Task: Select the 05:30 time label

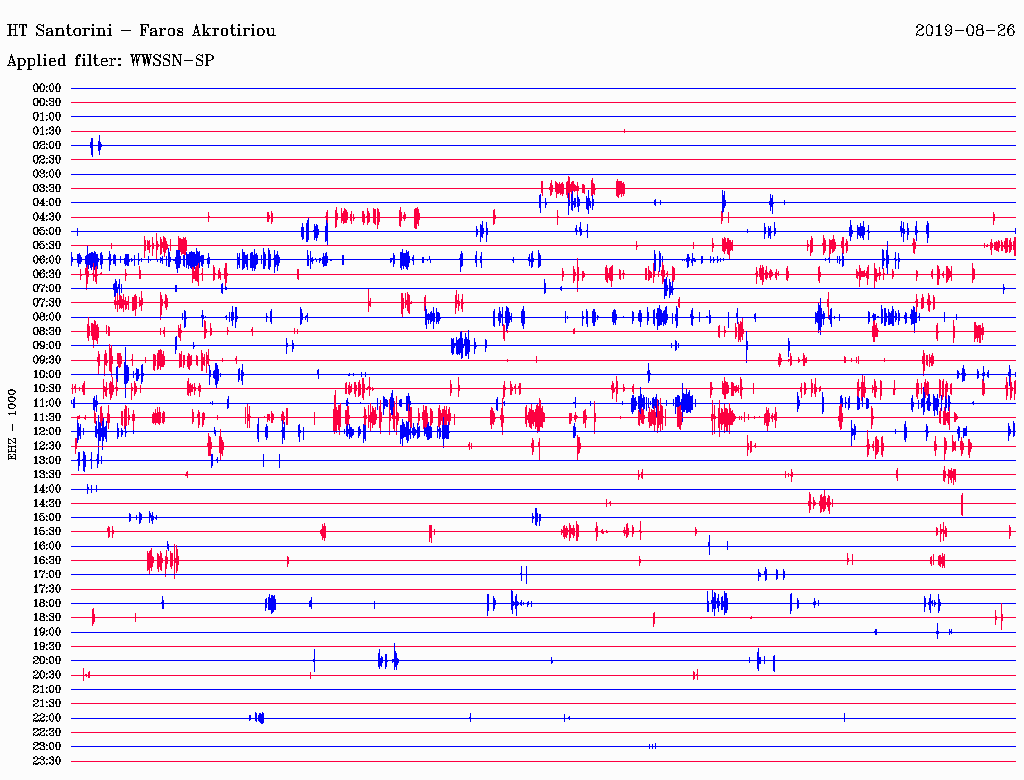Action: click(x=46, y=246)
